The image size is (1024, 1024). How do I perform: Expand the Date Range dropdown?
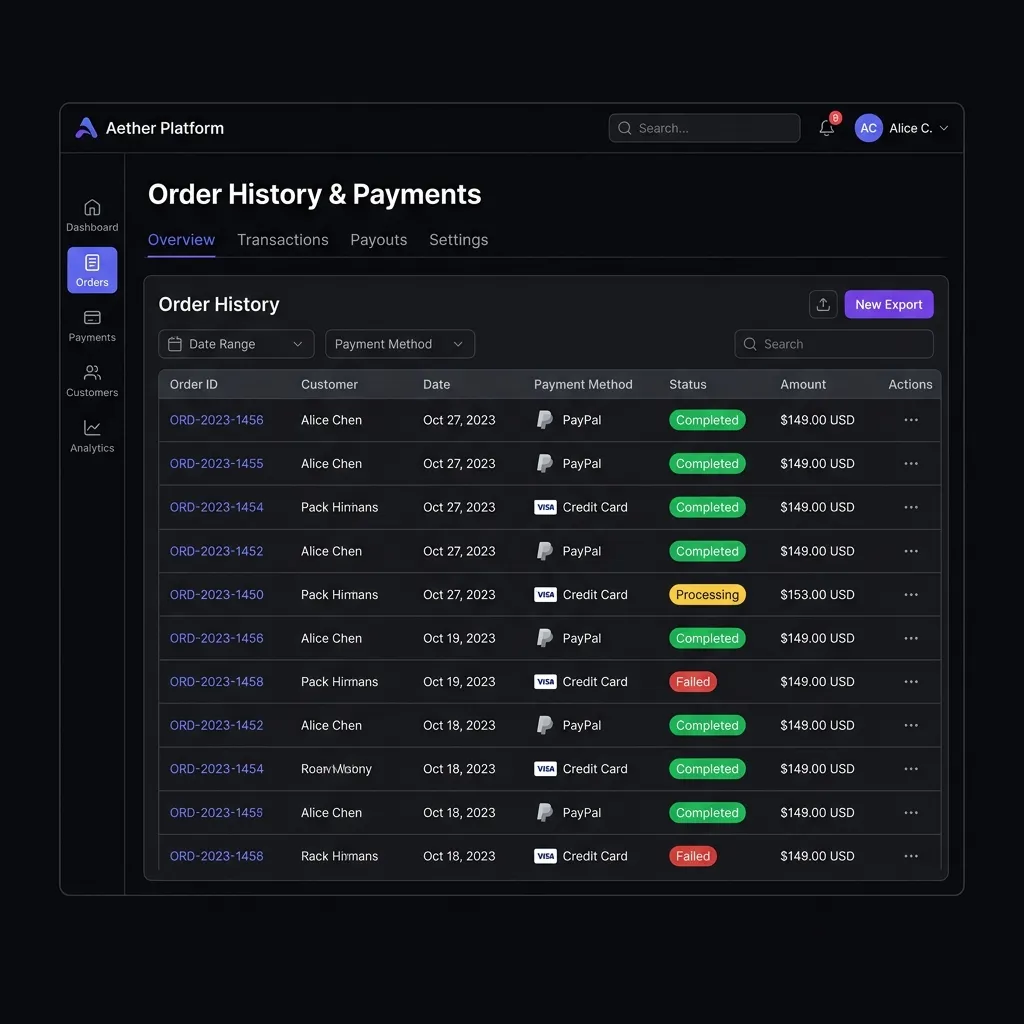(x=236, y=344)
